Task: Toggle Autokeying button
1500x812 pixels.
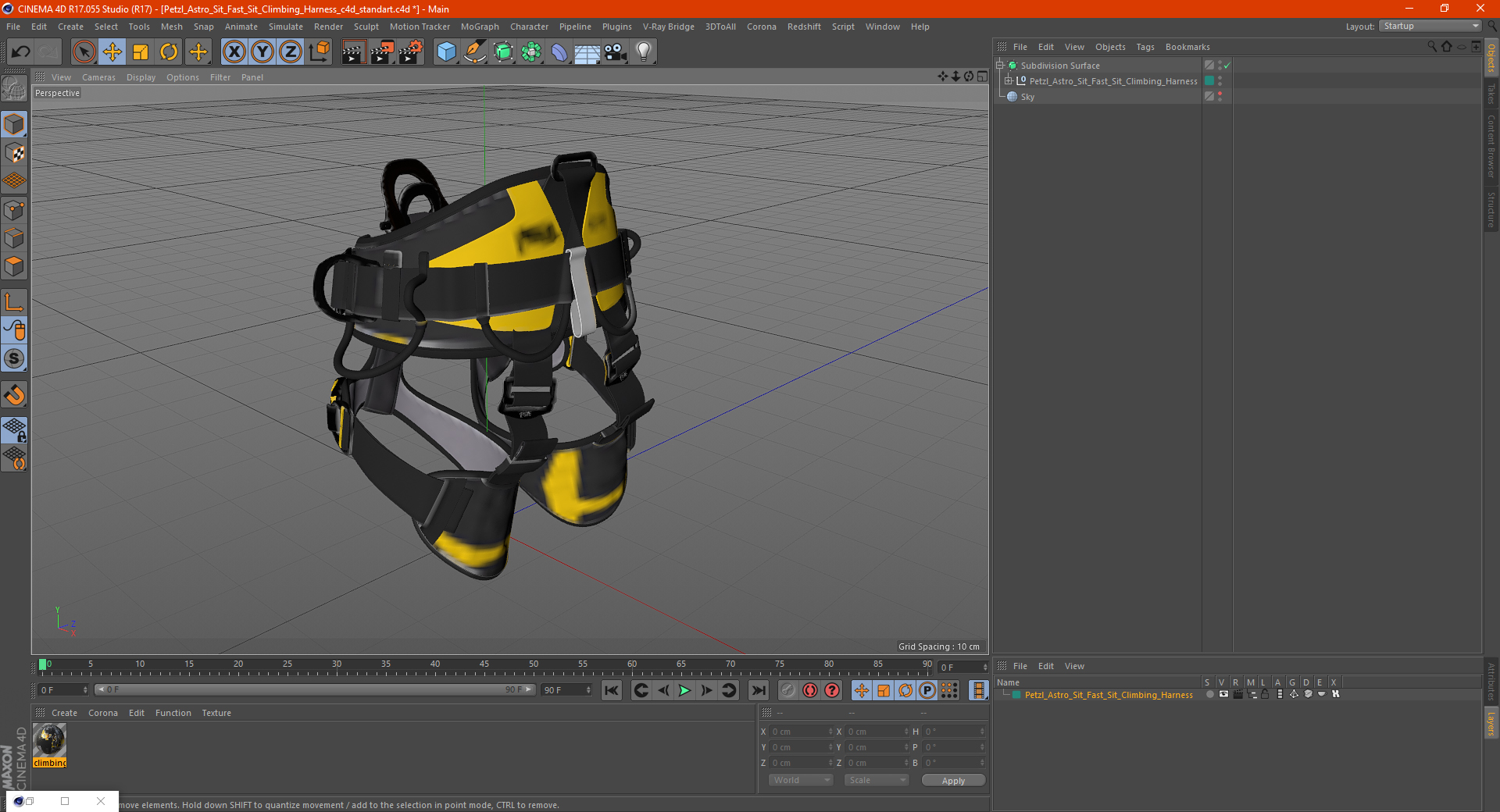Action: point(810,690)
